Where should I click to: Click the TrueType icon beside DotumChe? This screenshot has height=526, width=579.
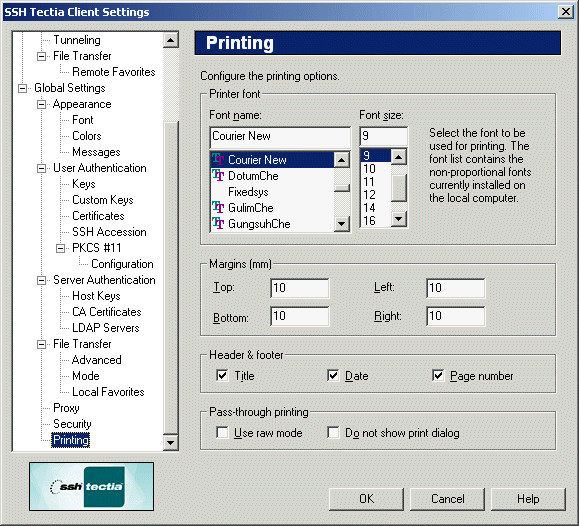[218, 175]
